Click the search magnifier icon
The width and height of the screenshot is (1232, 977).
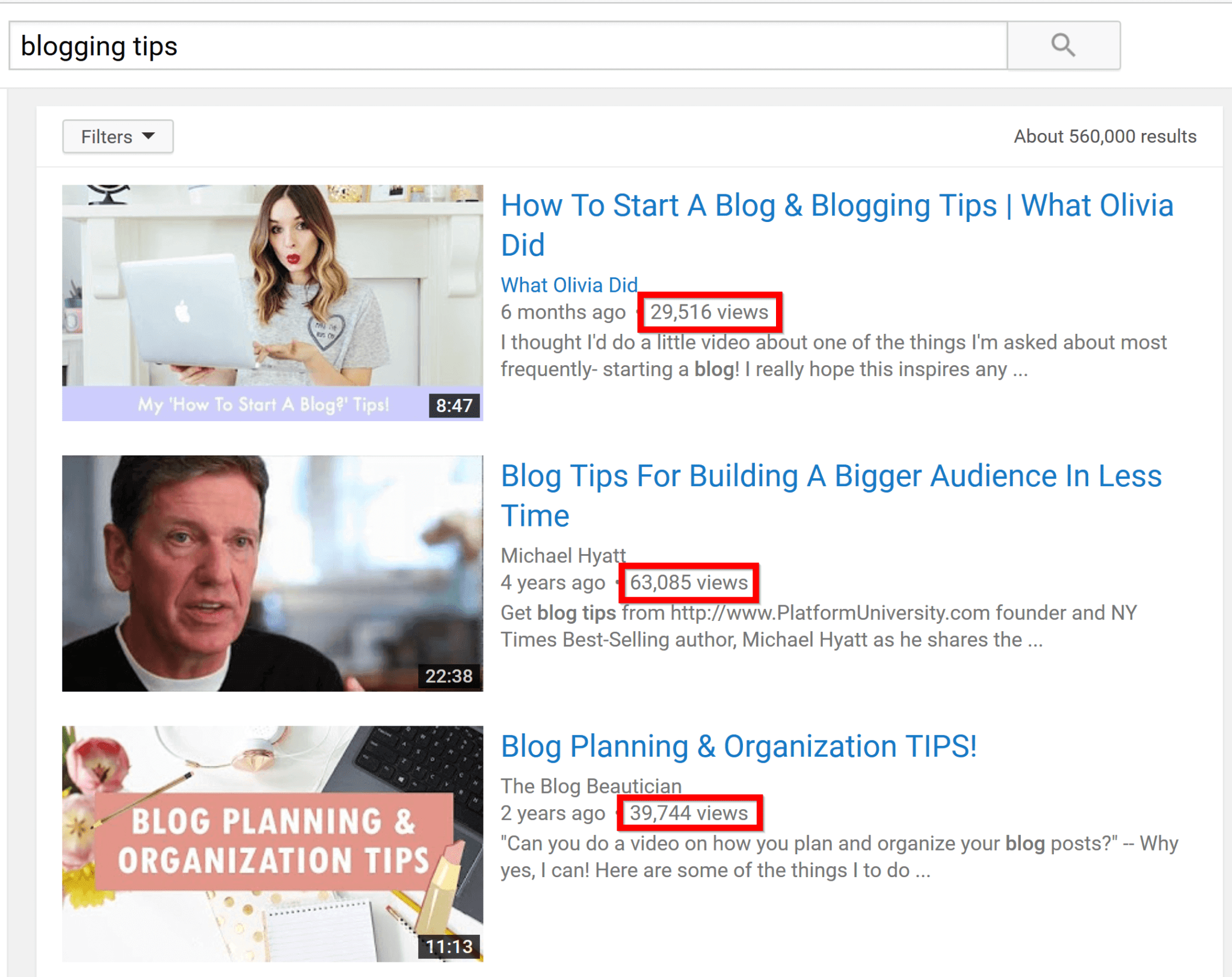point(1064,45)
